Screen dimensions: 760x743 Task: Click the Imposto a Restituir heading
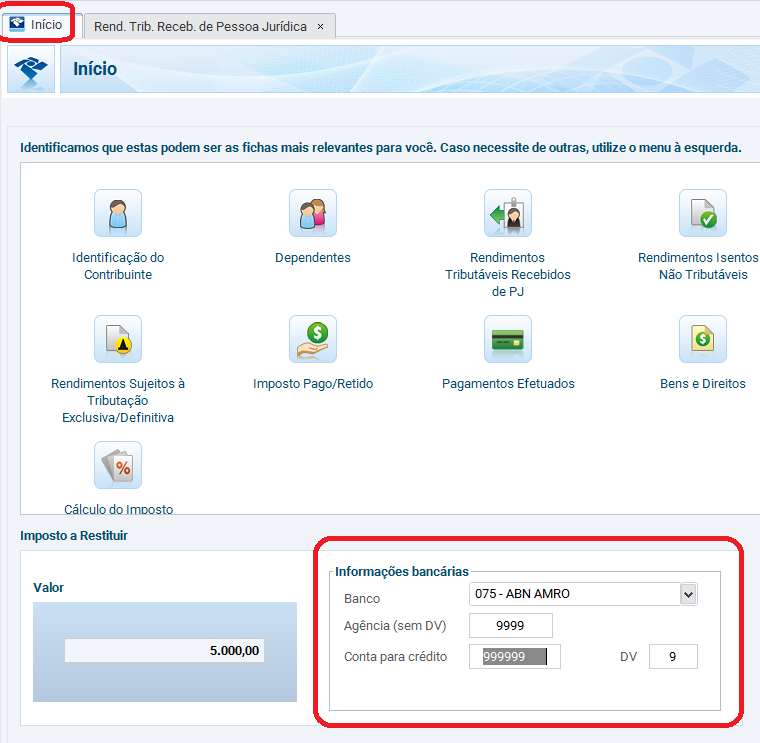74,536
